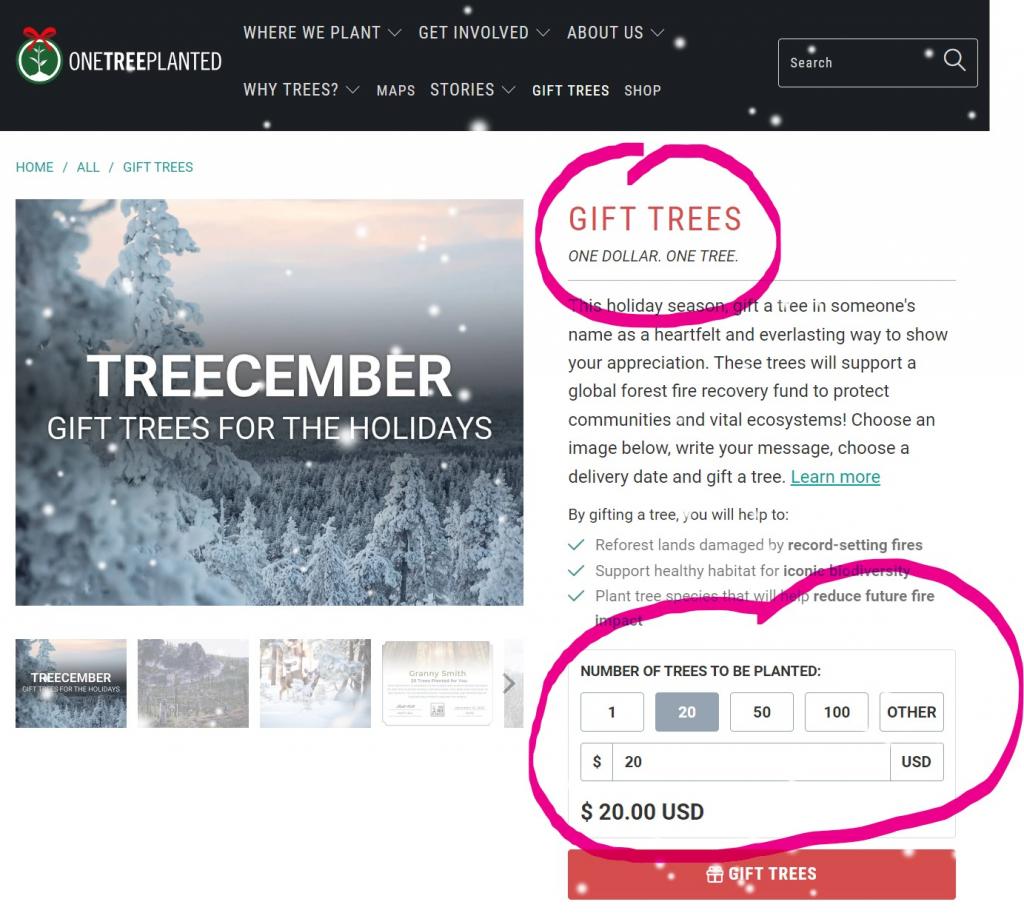Expand the Why Trees? menu
This screenshot has width=1024, height=916.
[301, 89]
